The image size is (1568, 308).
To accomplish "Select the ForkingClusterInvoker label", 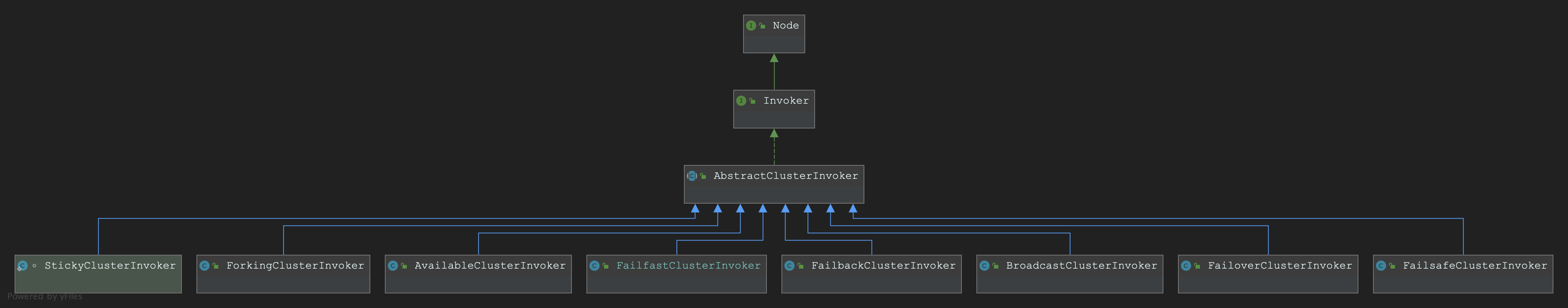I will coord(295,266).
